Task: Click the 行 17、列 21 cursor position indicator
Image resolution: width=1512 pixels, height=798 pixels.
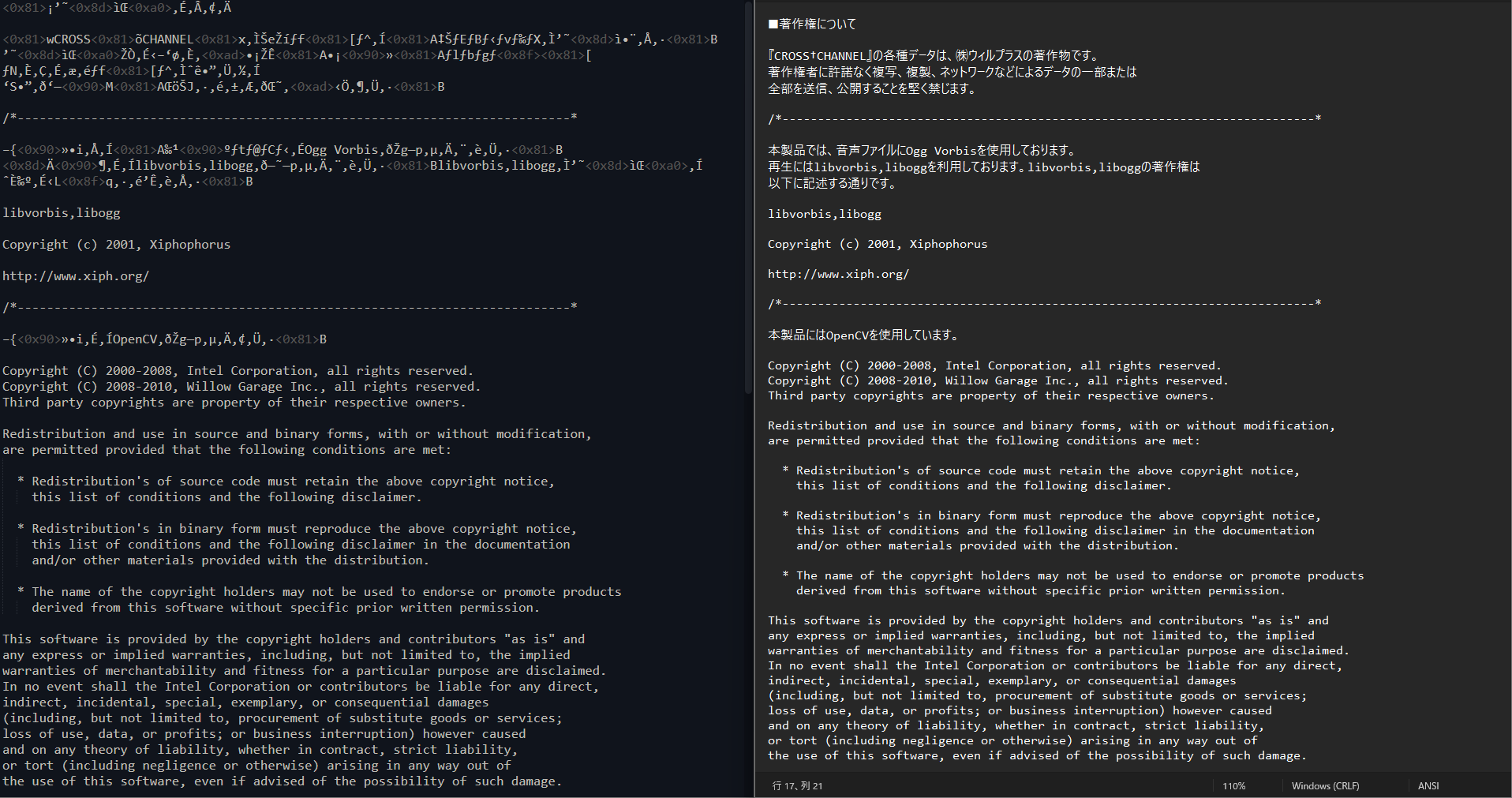Action: coord(798,785)
